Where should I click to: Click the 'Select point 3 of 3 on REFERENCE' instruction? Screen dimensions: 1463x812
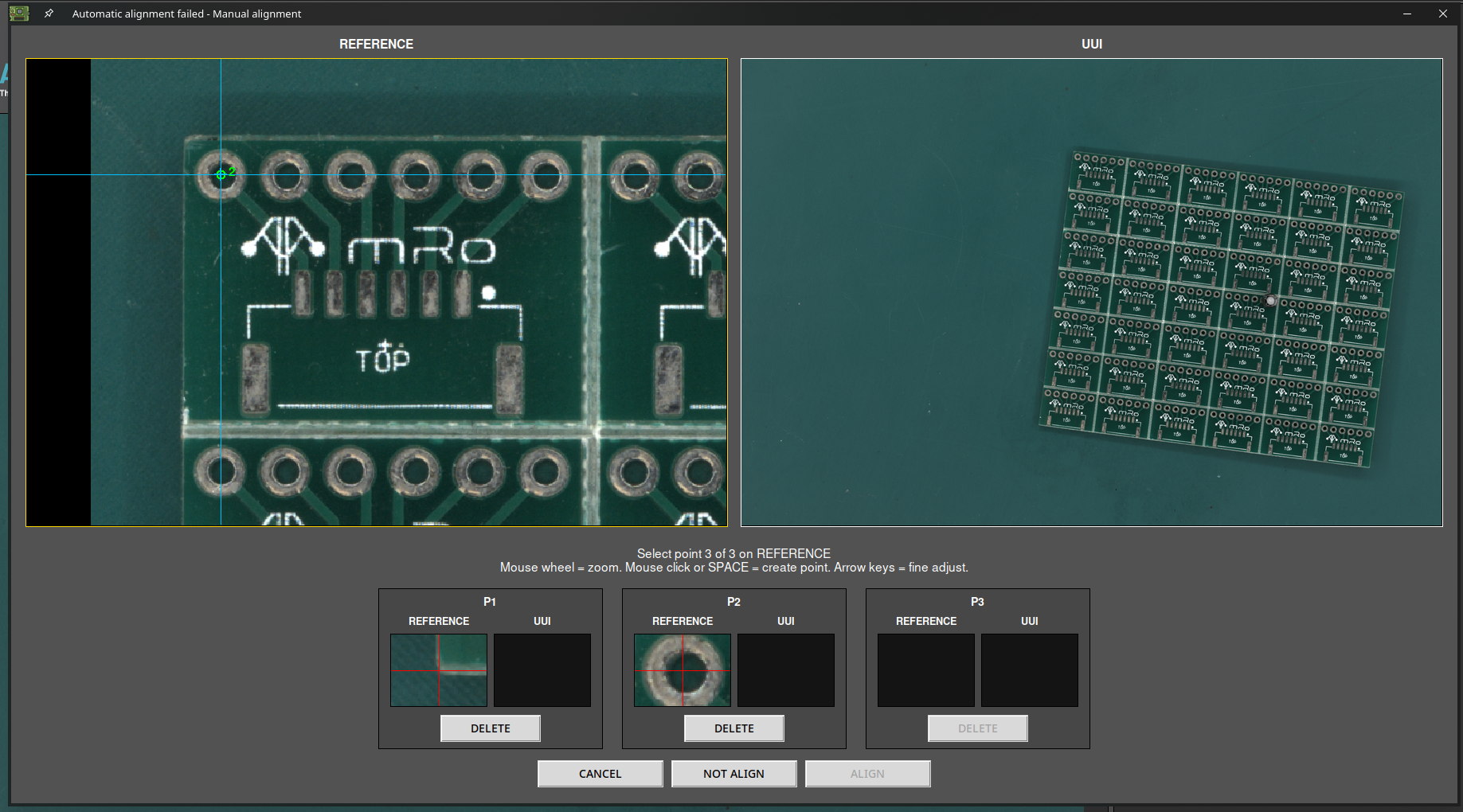click(733, 553)
